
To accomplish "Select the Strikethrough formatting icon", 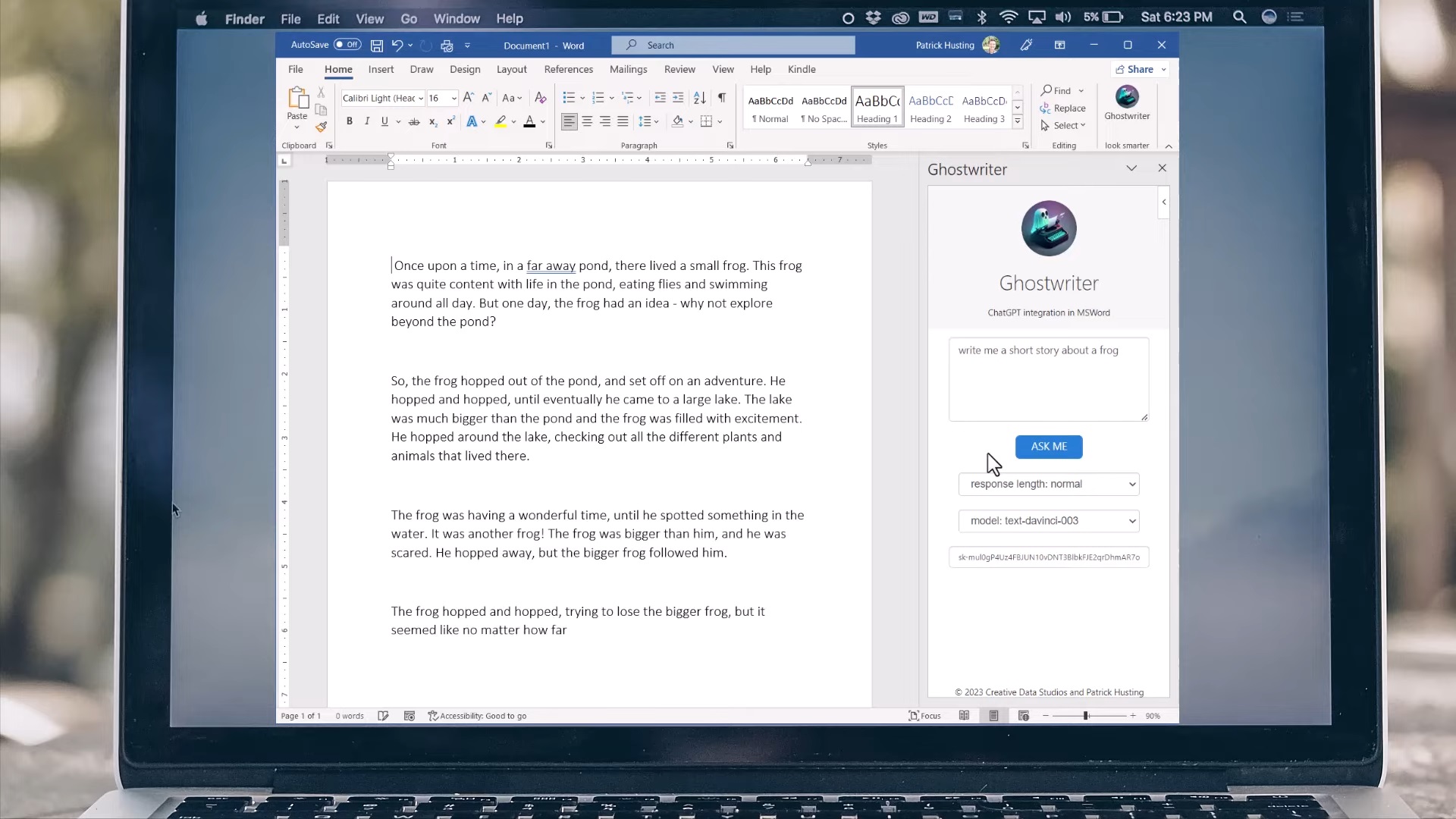I will 413,122.
